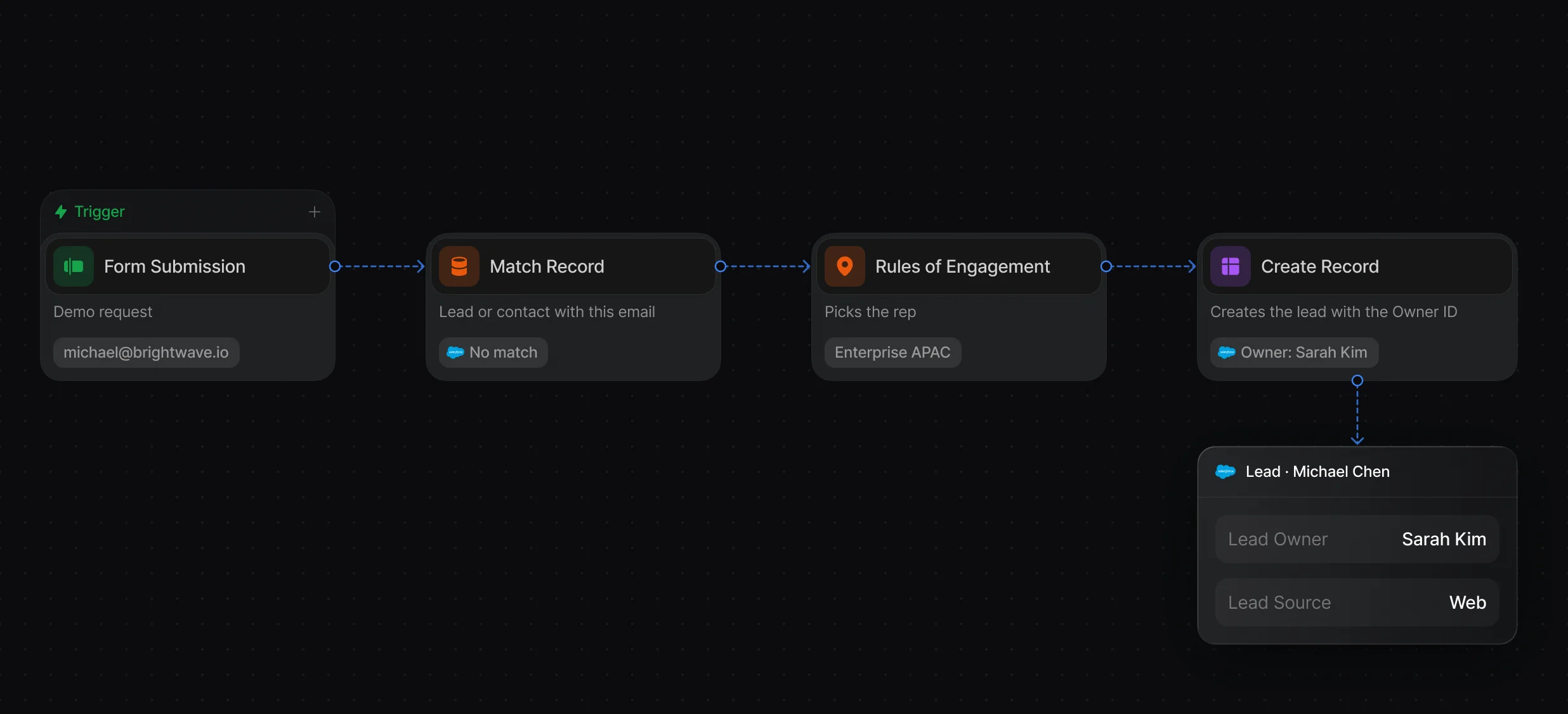The image size is (1568, 714).
Task: Select the Enterprise APAC chip
Action: click(x=893, y=353)
